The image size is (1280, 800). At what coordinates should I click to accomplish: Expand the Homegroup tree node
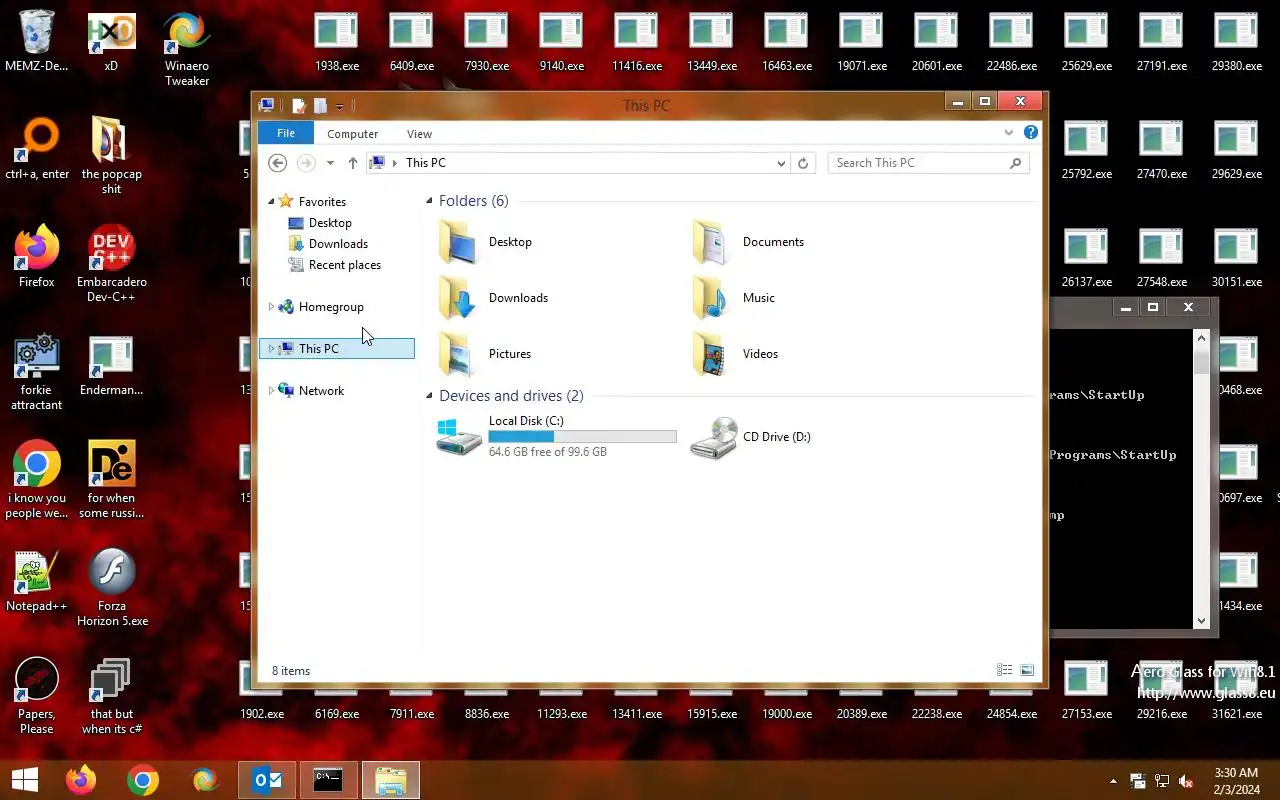tap(271, 307)
